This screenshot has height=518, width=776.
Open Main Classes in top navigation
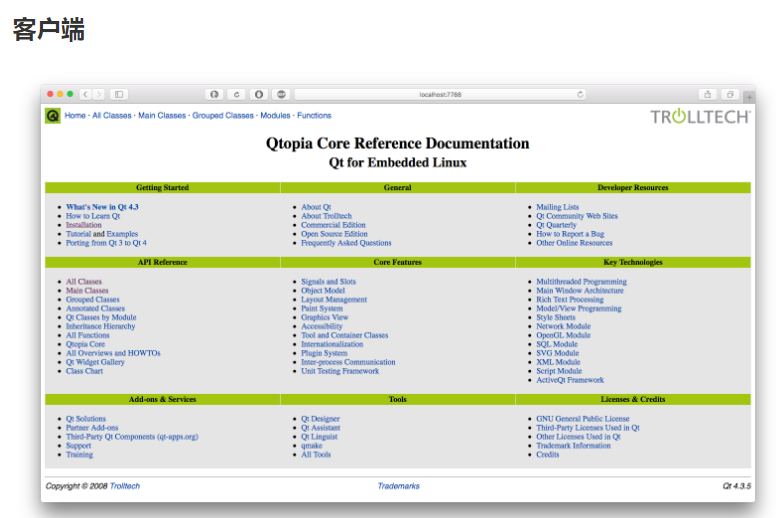pos(162,115)
